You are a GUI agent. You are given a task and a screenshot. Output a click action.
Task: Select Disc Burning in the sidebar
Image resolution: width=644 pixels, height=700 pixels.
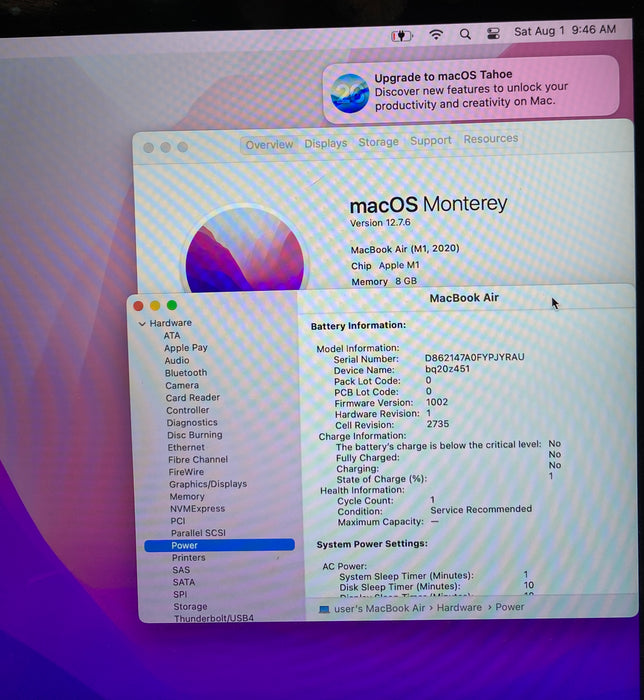pyautogui.click(x=195, y=435)
